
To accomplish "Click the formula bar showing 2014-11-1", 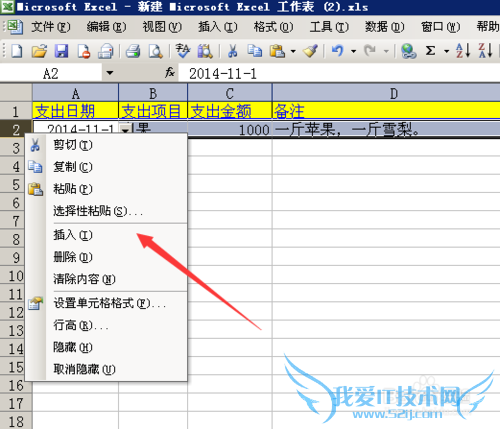I will coord(339,73).
